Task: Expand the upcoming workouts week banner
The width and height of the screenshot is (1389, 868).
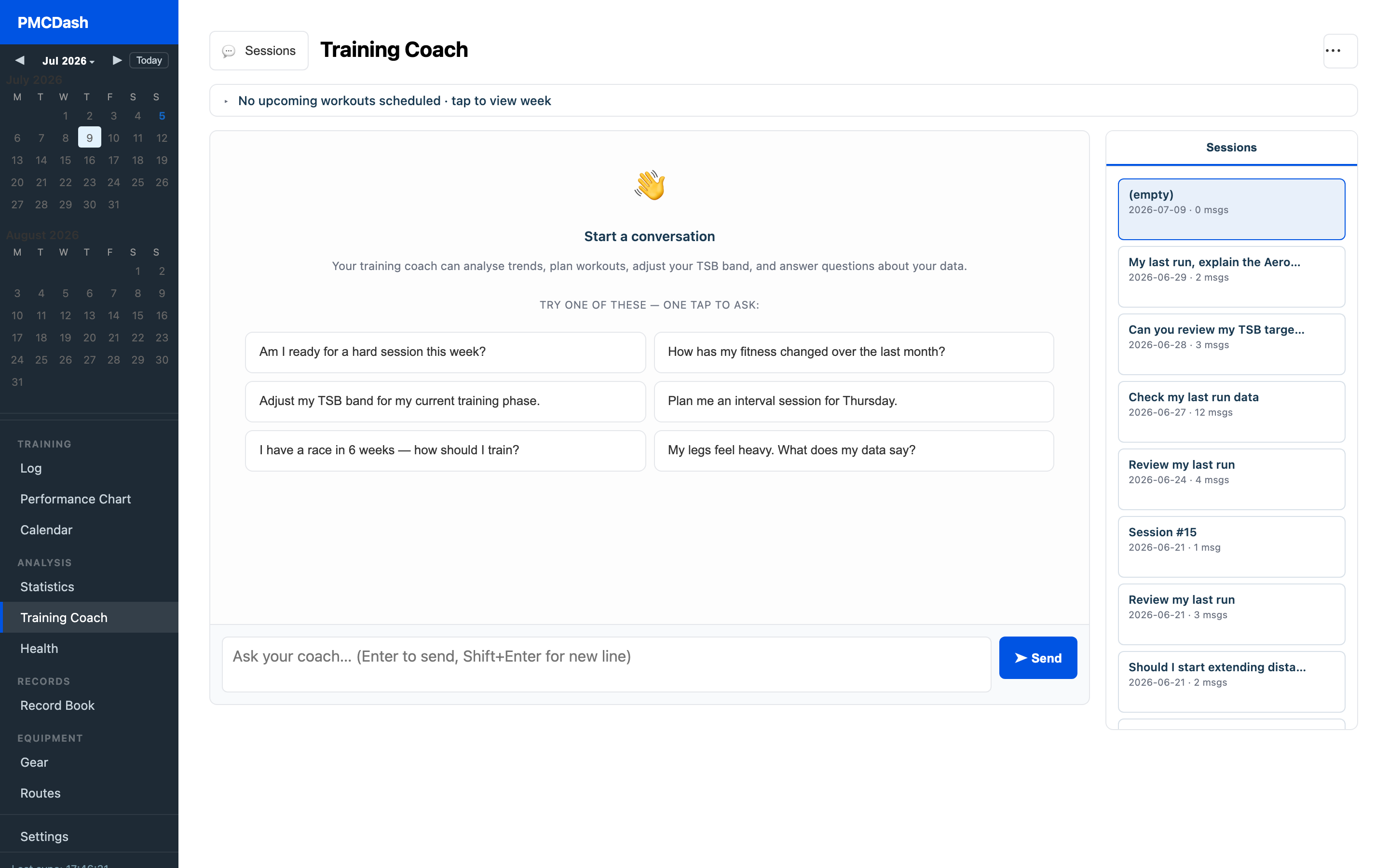Action: click(783, 100)
